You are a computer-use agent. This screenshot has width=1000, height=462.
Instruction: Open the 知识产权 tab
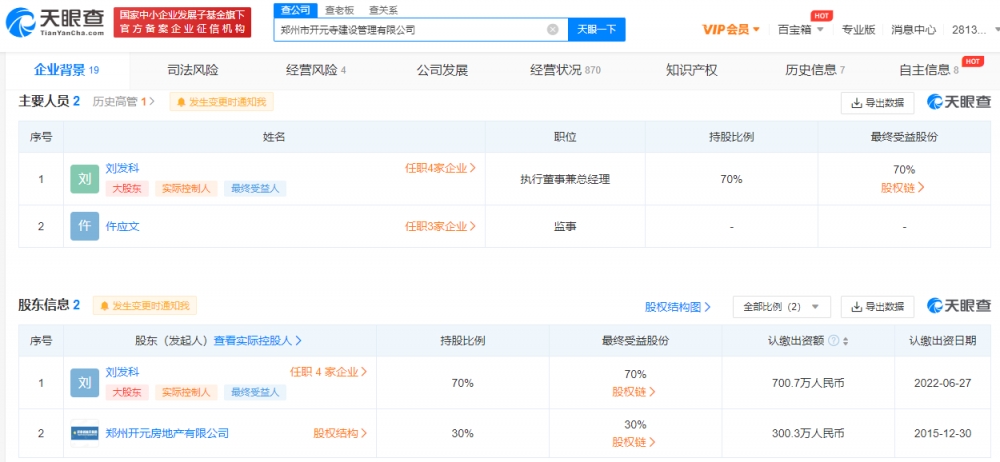[x=691, y=70]
